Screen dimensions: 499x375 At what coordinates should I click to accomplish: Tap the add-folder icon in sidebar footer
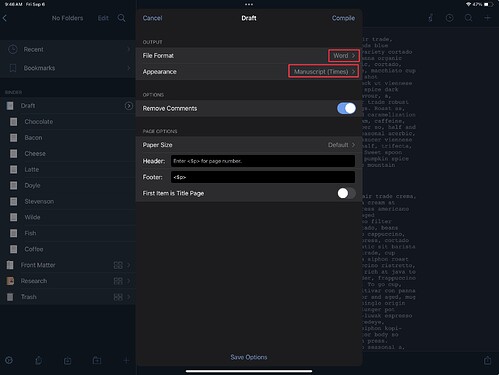coord(97,360)
